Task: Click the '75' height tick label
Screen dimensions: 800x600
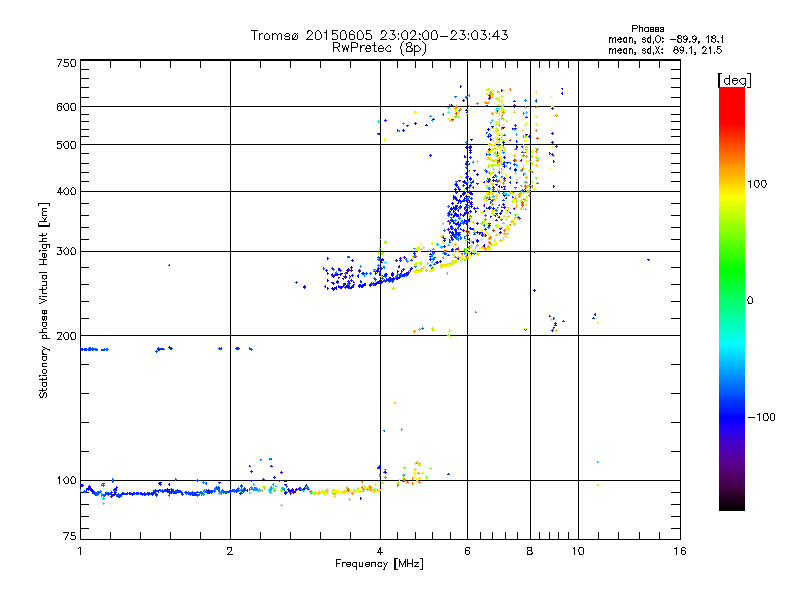Action: (70, 536)
